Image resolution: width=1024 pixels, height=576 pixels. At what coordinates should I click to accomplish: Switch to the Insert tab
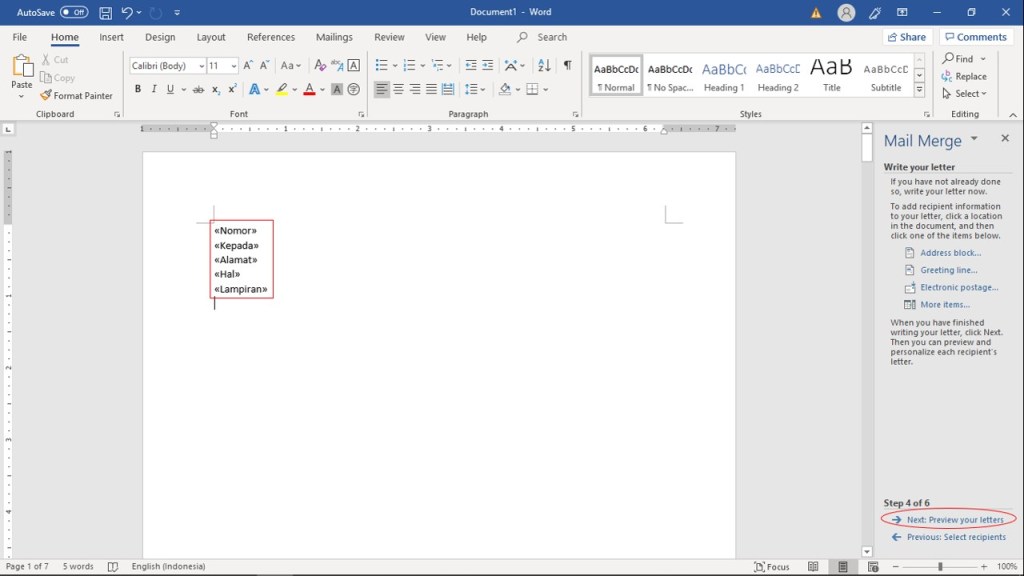coord(111,37)
